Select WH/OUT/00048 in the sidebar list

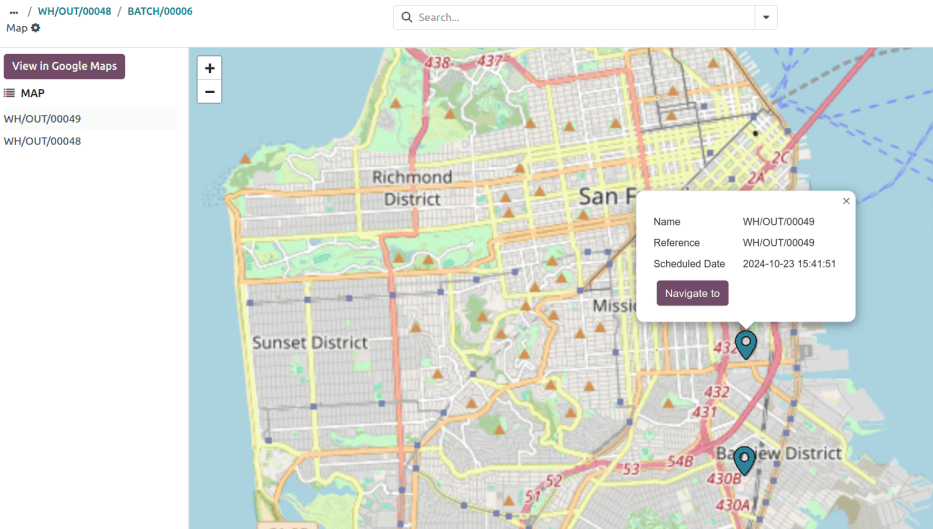[42, 141]
